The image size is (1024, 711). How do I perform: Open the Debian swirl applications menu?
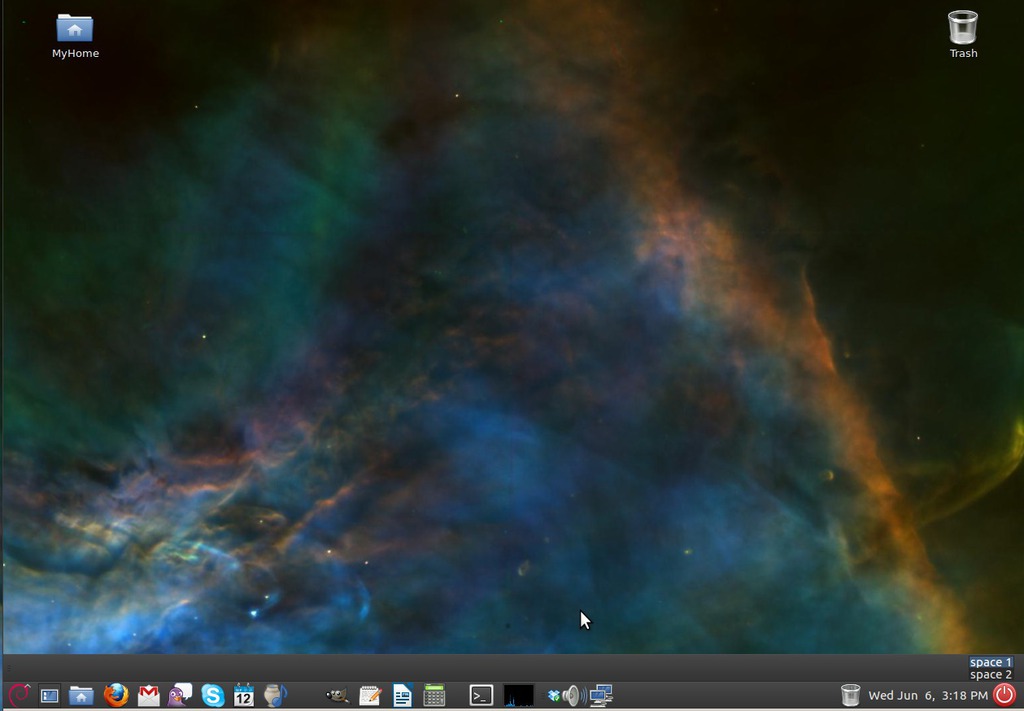[x=18, y=695]
